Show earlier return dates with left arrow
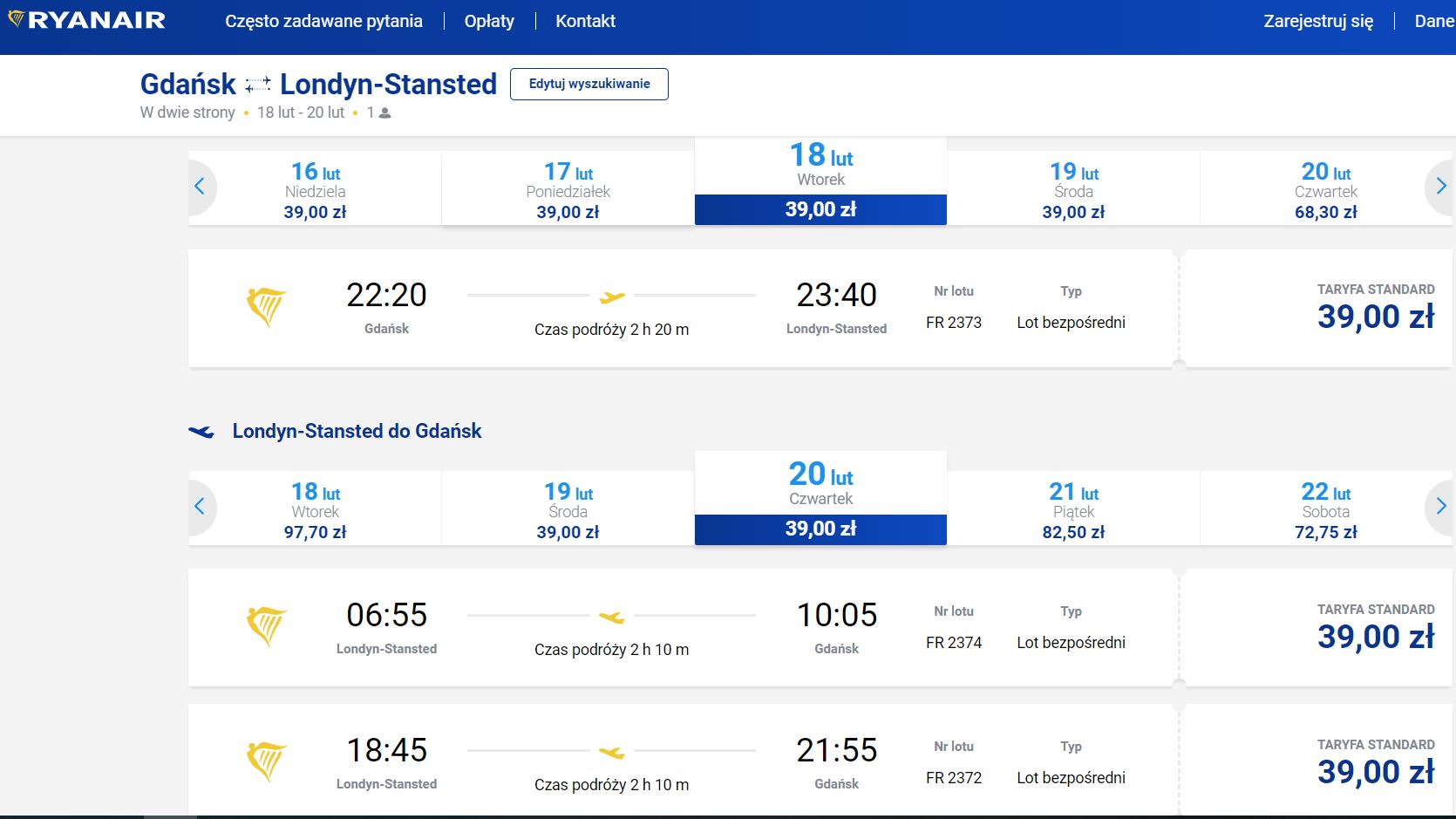The height and width of the screenshot is (819, 1456). click(200, 507)
